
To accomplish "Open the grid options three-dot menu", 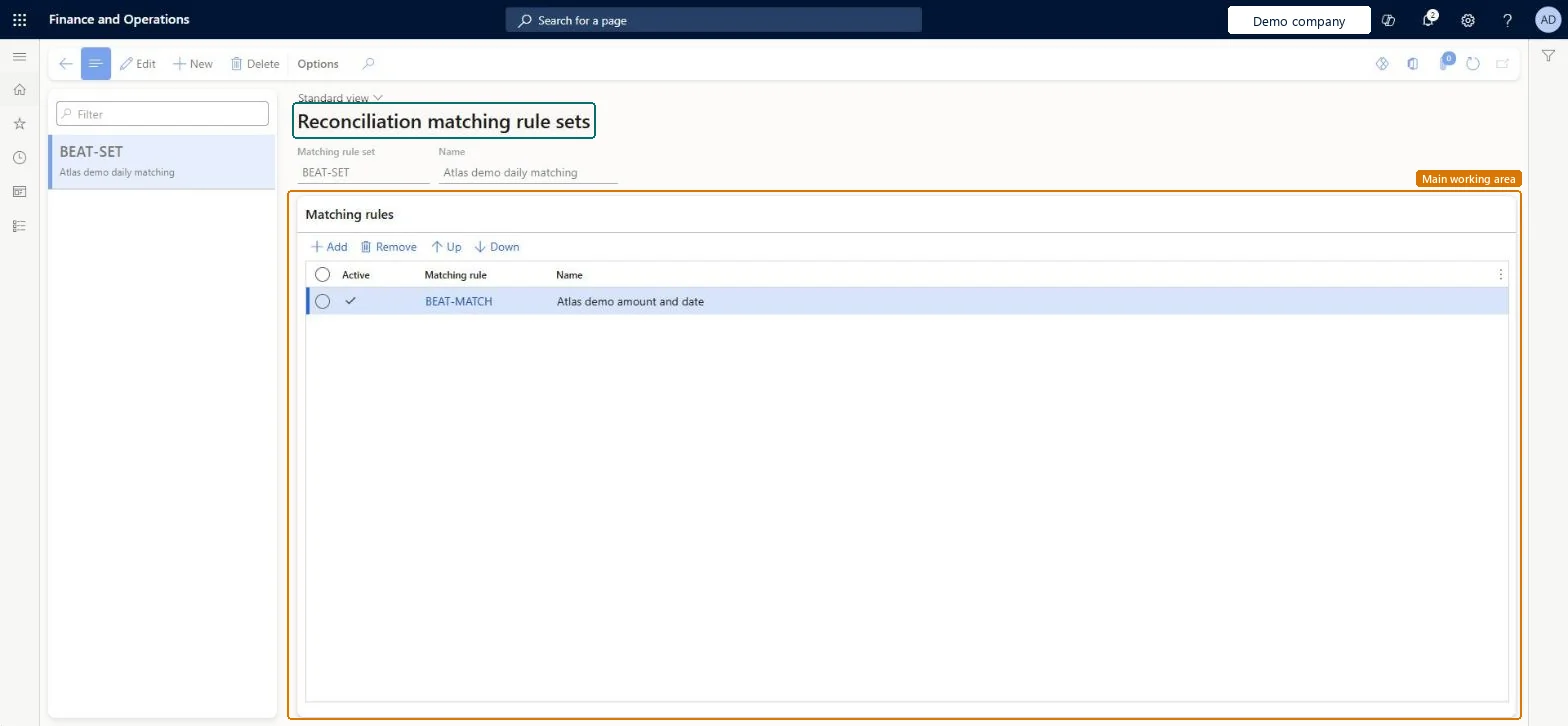I will pos(1500,274).
